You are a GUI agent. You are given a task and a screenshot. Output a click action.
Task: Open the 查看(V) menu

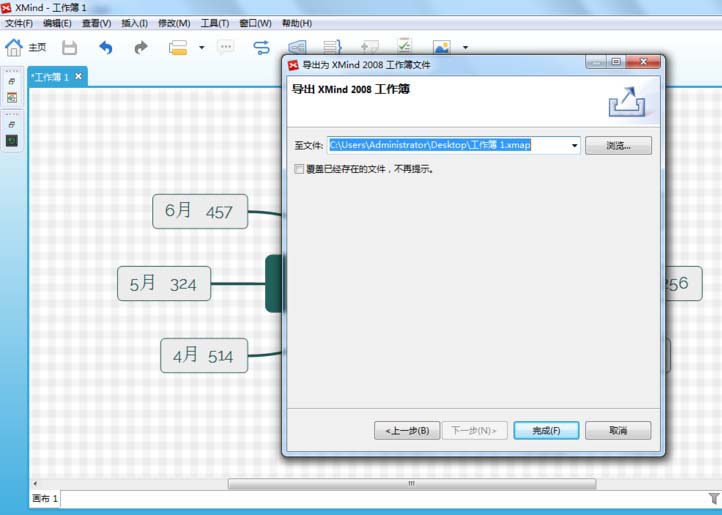tap(96, 23)
